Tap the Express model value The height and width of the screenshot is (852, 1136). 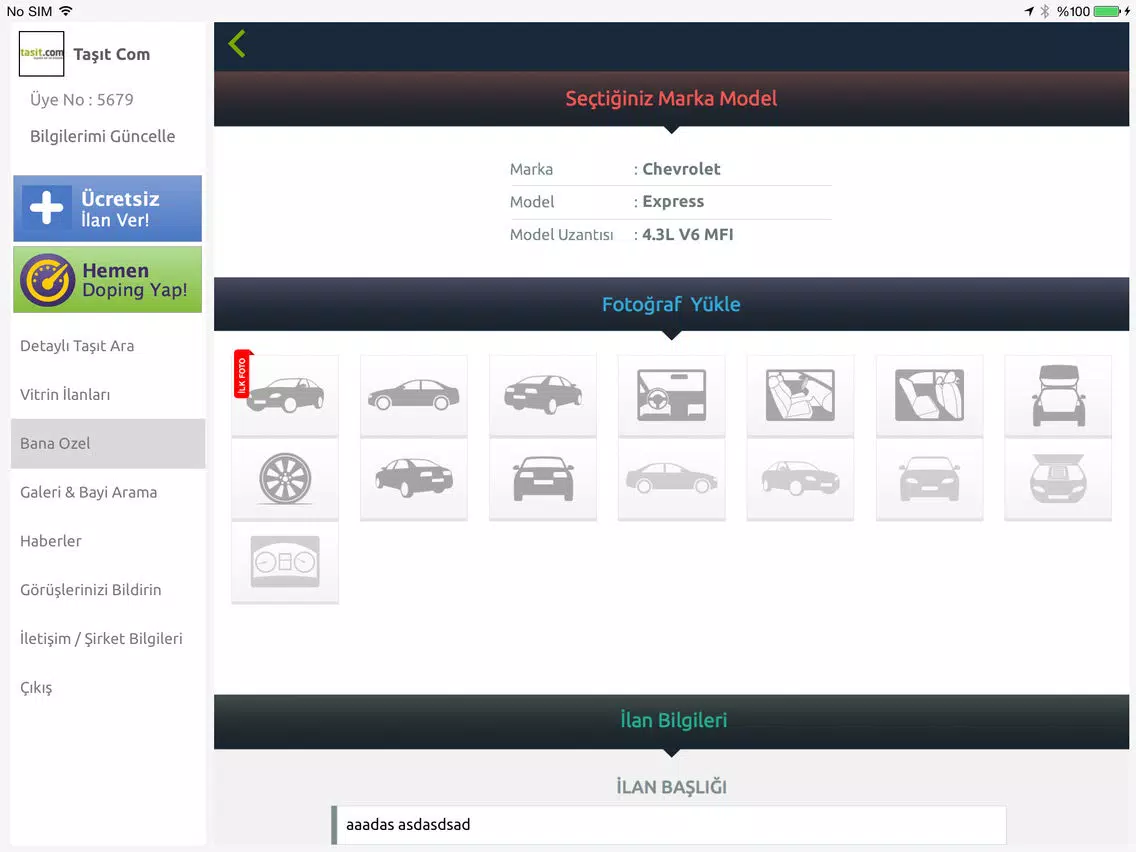[673, 201]
